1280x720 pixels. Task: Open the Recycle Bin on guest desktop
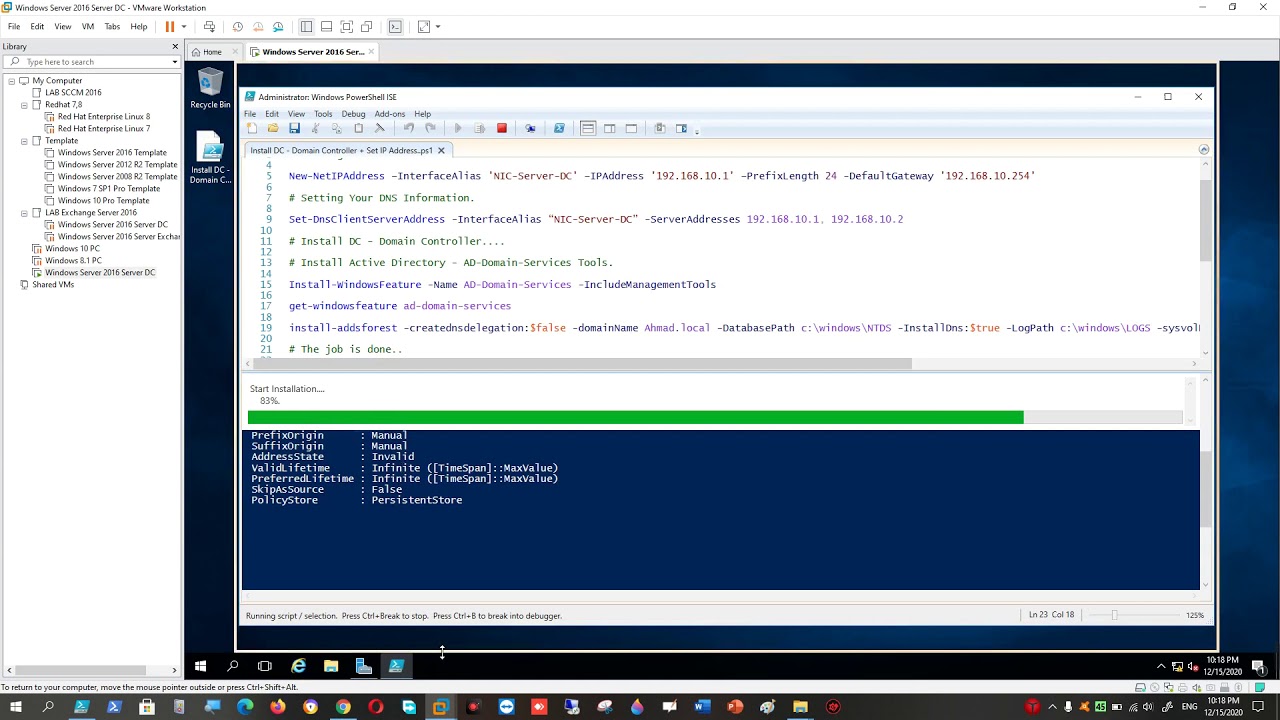[210, 88]
